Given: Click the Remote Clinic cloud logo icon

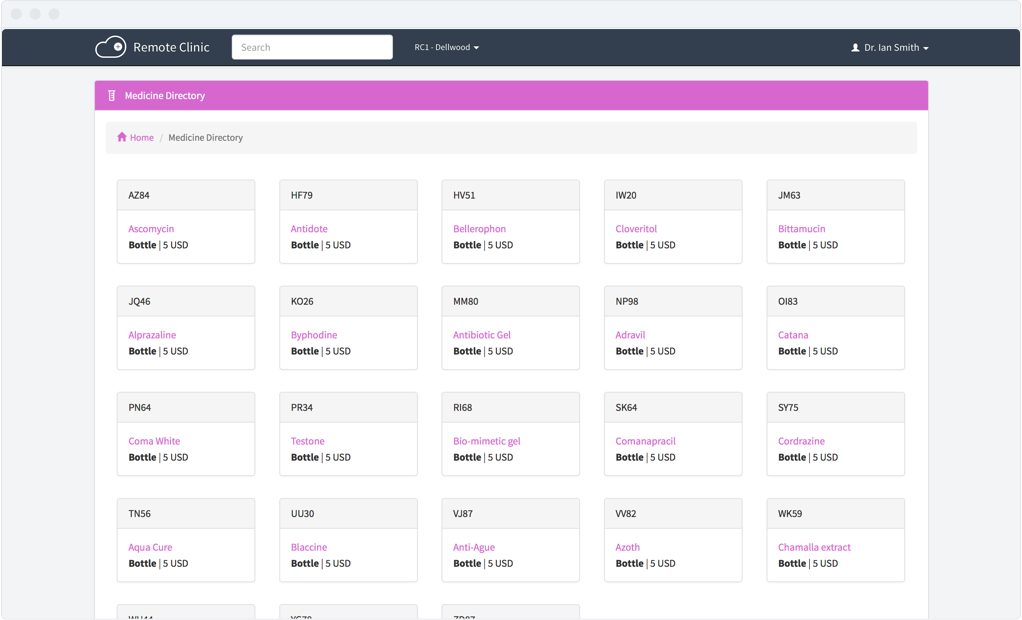Looking at the screenshot, I should coord(110,47).
